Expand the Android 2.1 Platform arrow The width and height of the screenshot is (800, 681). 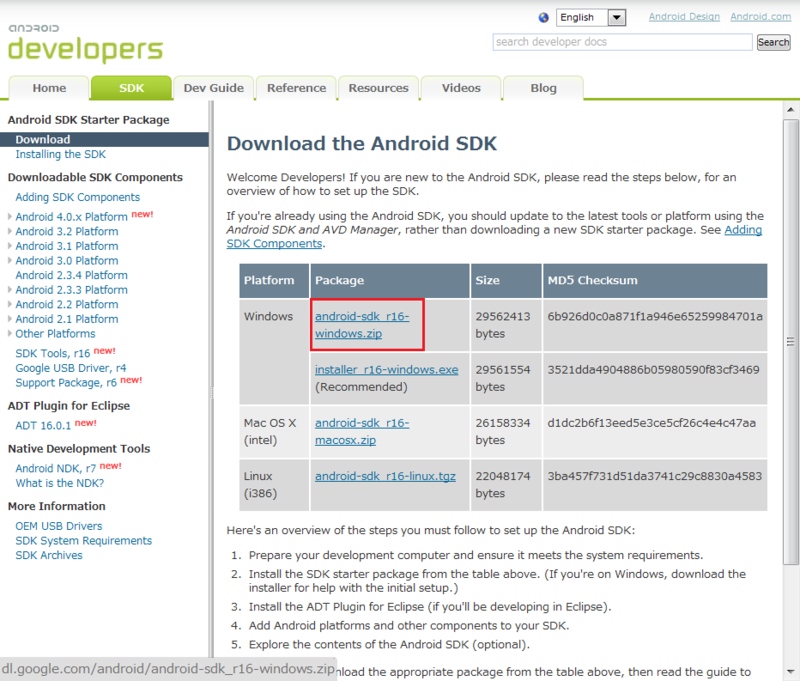pyautogui.click(x=10, y=319)
